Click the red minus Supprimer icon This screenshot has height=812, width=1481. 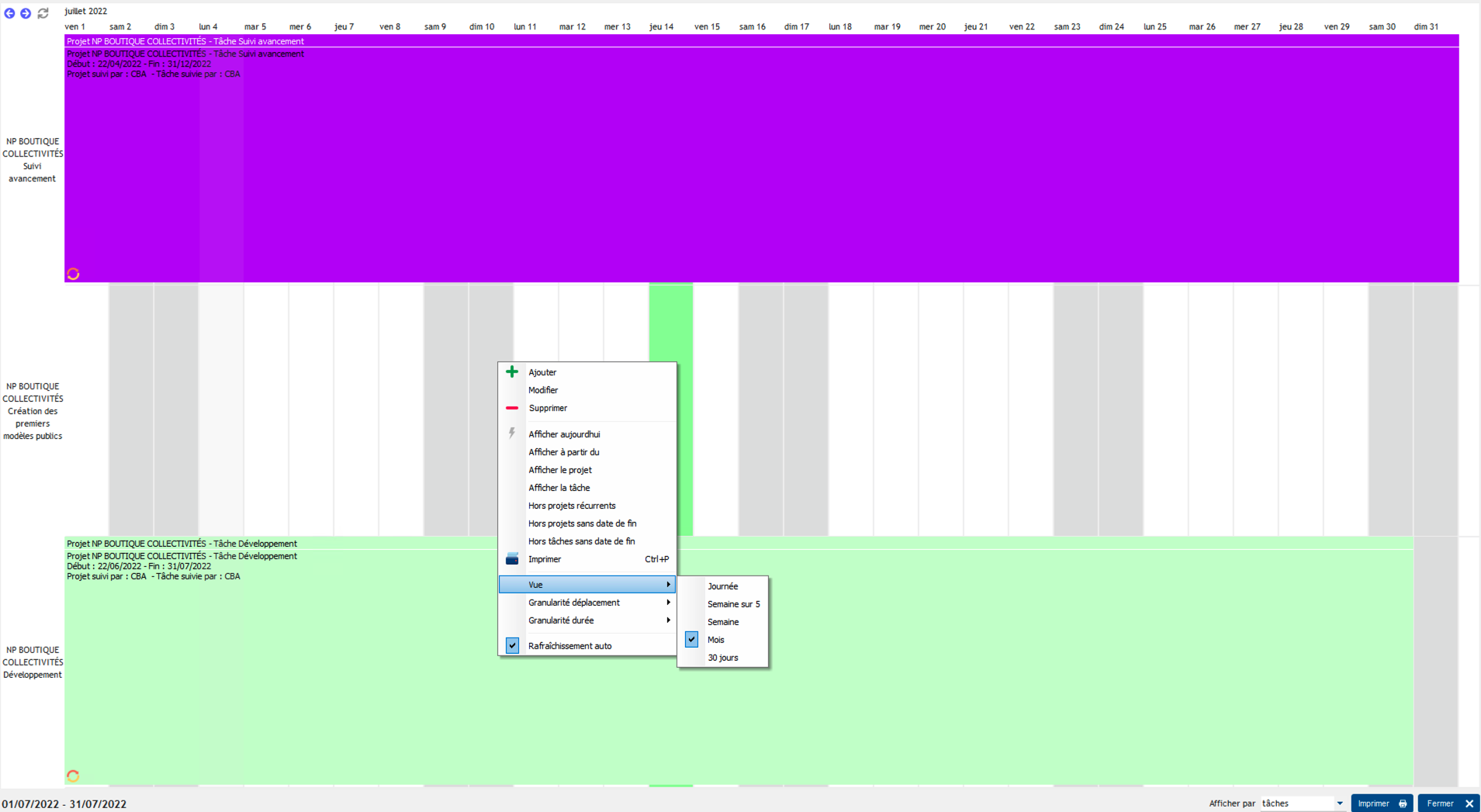[512, 408]
